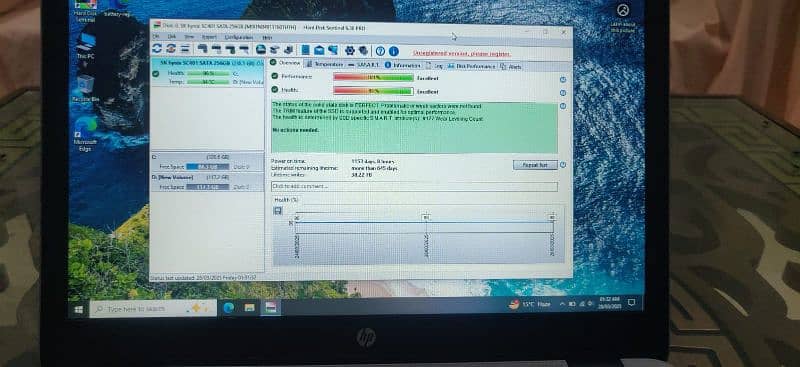
Task: Open the Recycle Bin desktop icon
Action: click(85, 88)
